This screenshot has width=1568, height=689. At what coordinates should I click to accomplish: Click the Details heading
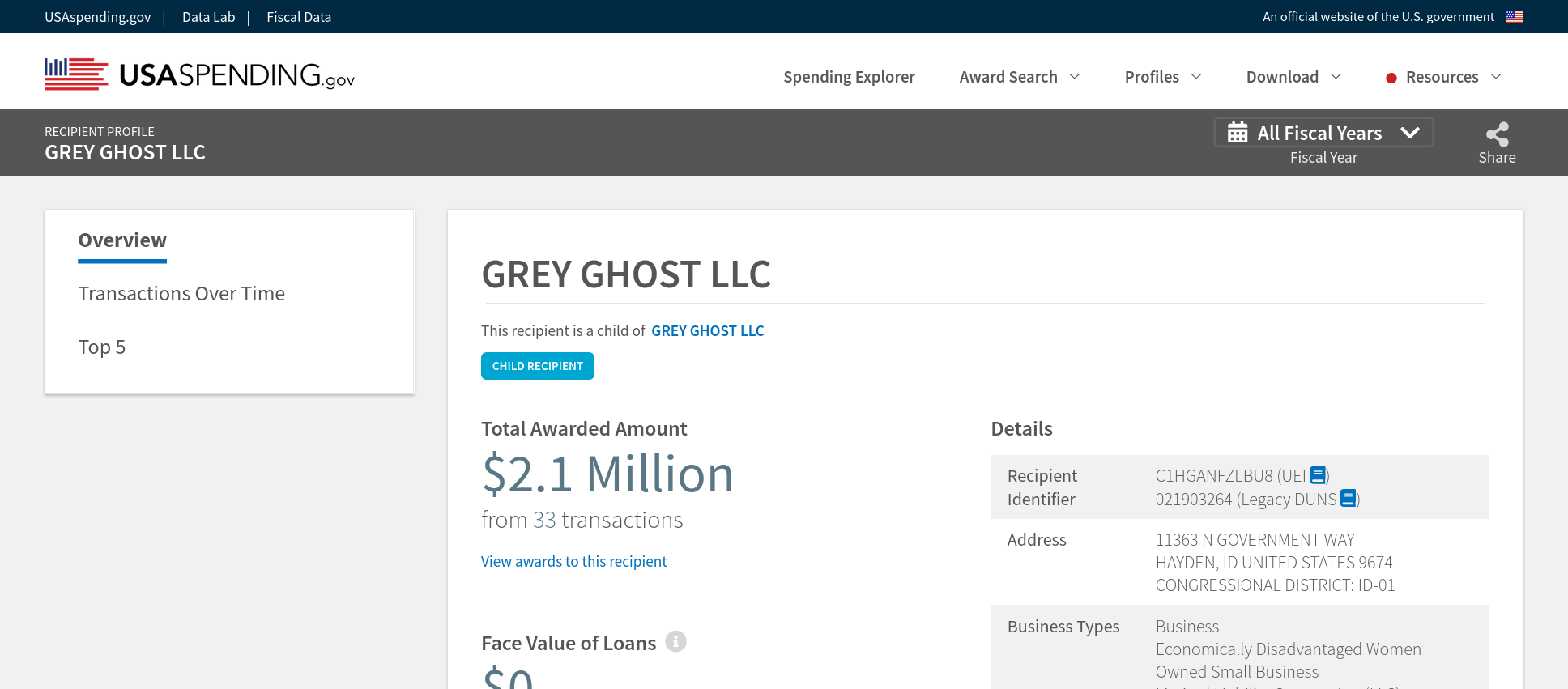[x=1021, y=428]
